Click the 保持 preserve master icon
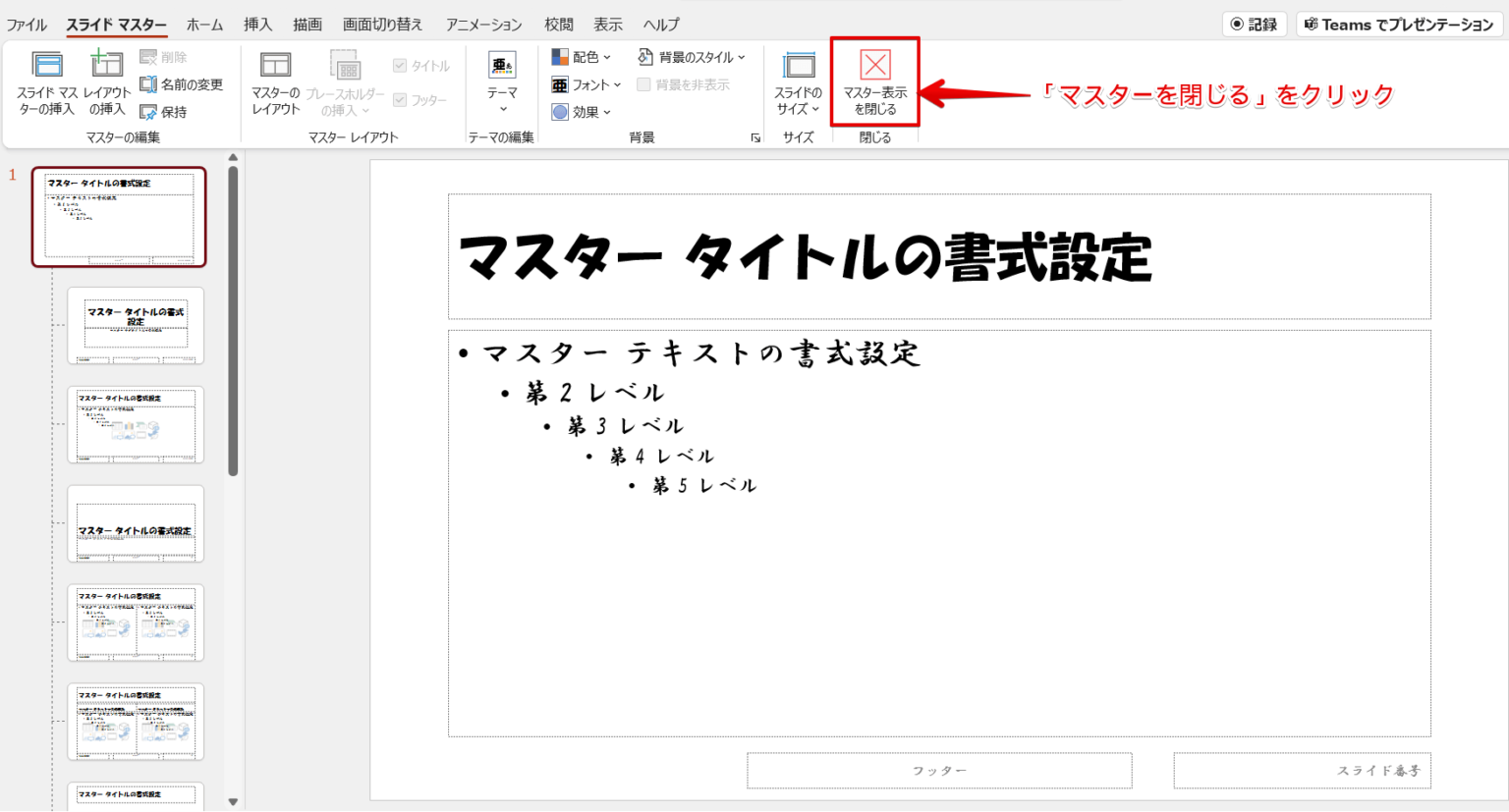 [x=148, y=113]
